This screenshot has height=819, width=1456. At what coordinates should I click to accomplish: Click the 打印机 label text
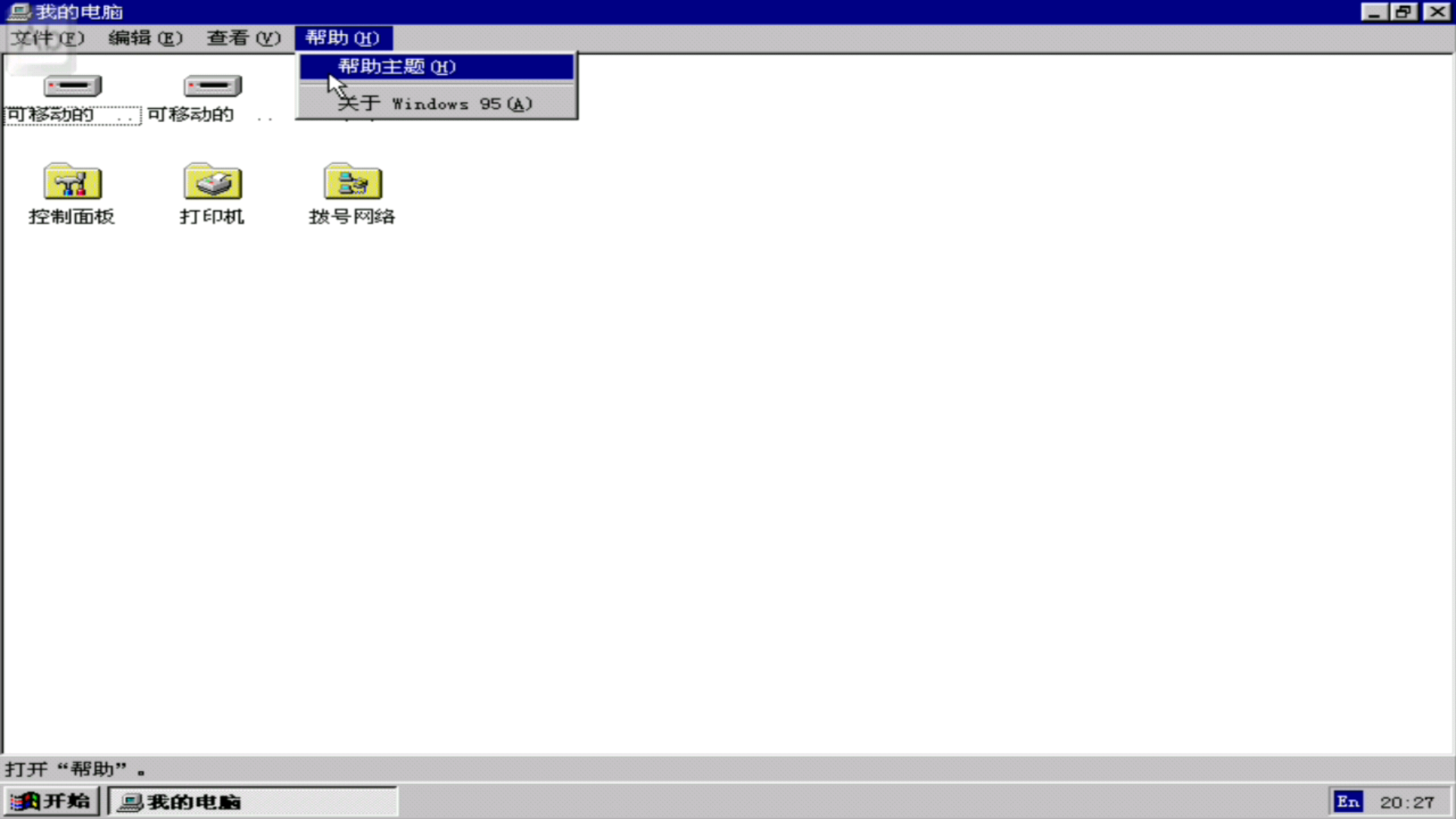(212, 217)
